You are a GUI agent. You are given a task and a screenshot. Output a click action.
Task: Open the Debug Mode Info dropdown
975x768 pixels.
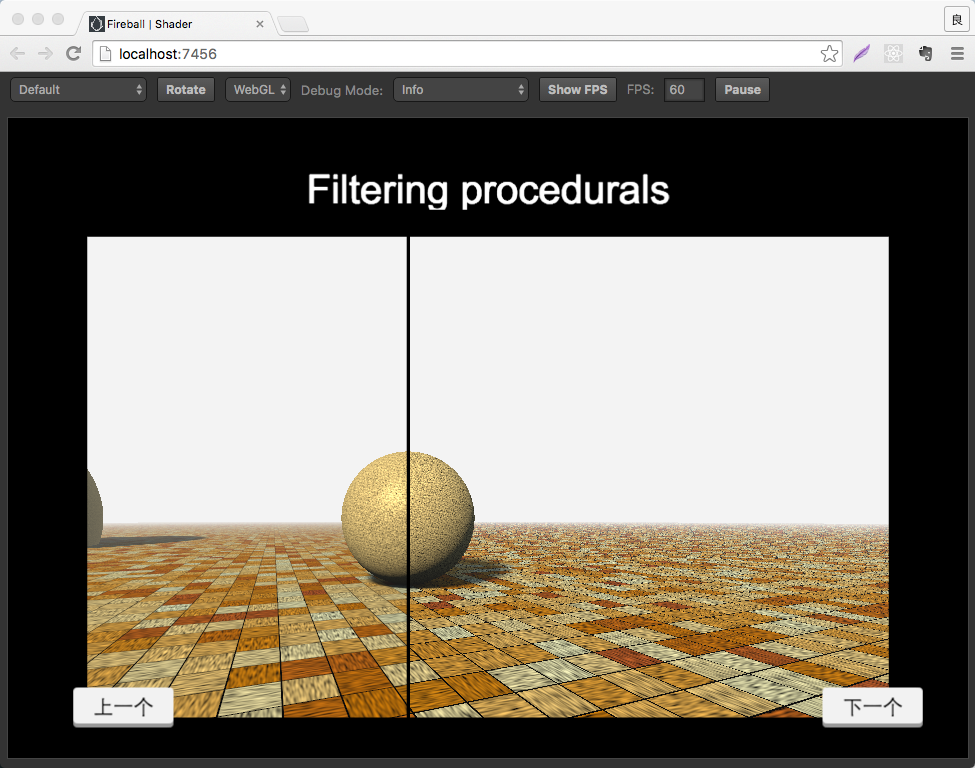pos(461,90)
